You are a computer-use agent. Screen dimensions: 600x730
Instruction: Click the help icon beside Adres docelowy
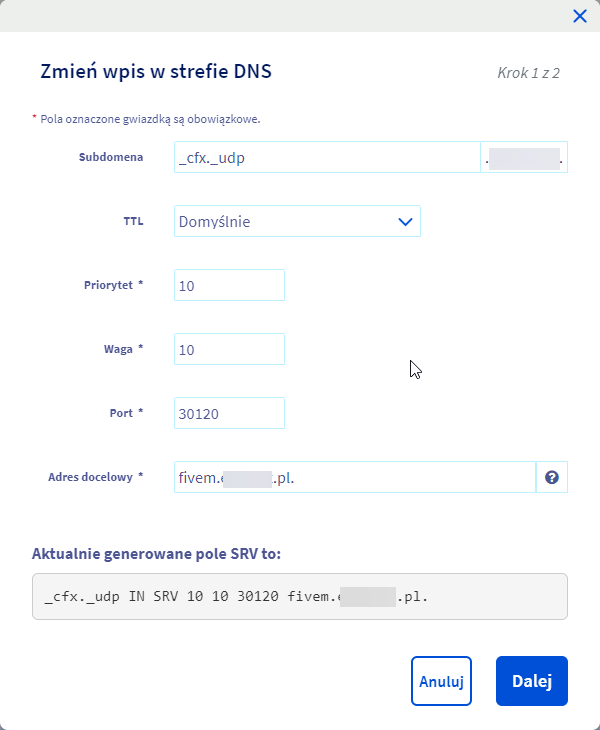(551, 478)
